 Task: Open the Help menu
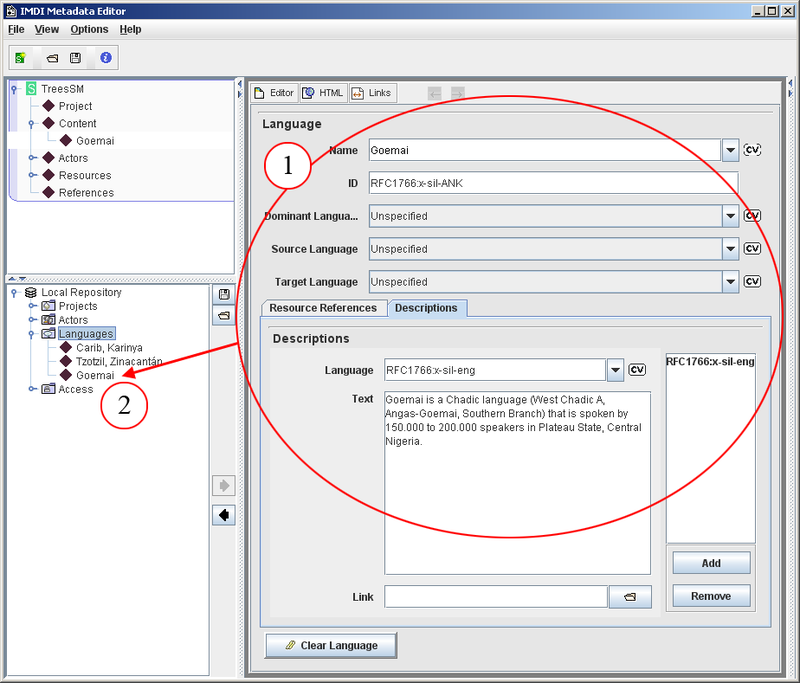[x=130, y=29]
